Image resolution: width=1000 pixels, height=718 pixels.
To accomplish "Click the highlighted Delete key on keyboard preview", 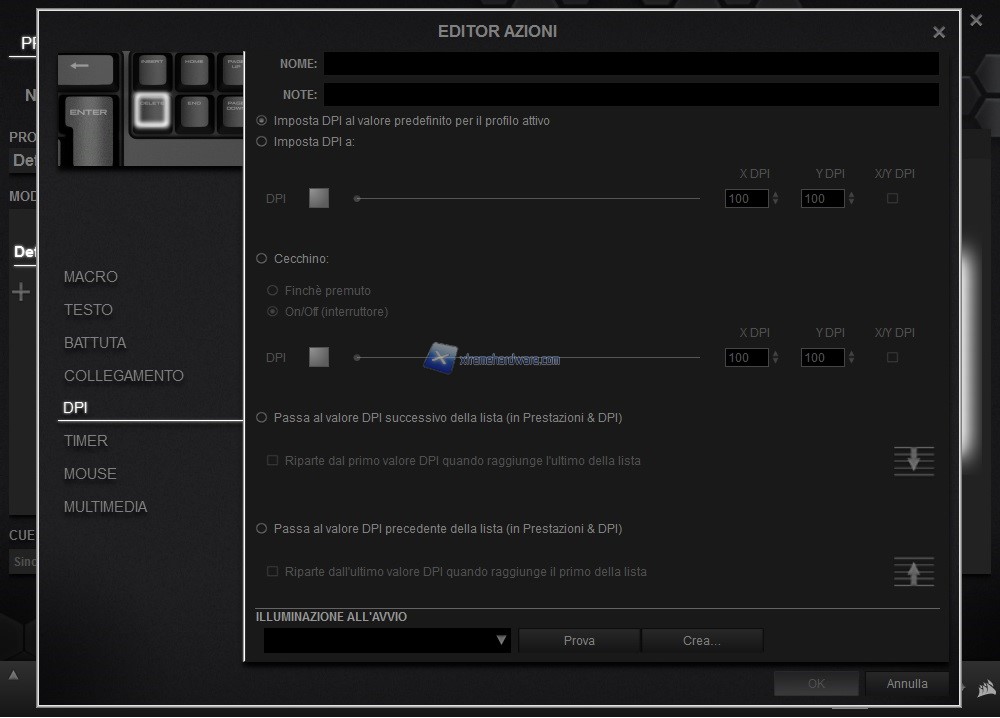I will coord(151,110).
